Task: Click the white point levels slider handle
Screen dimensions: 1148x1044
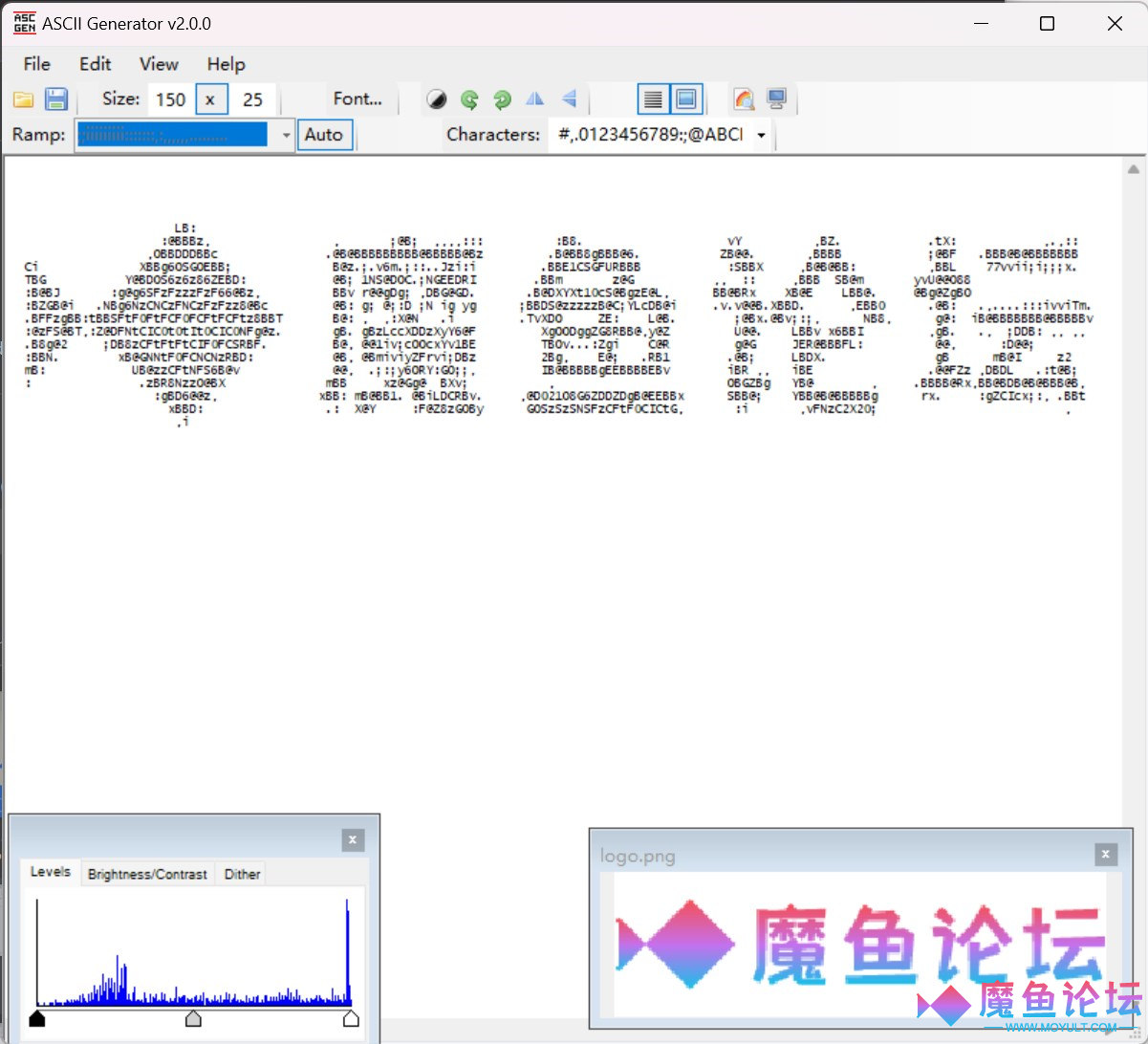Action: click(351, 1019)
